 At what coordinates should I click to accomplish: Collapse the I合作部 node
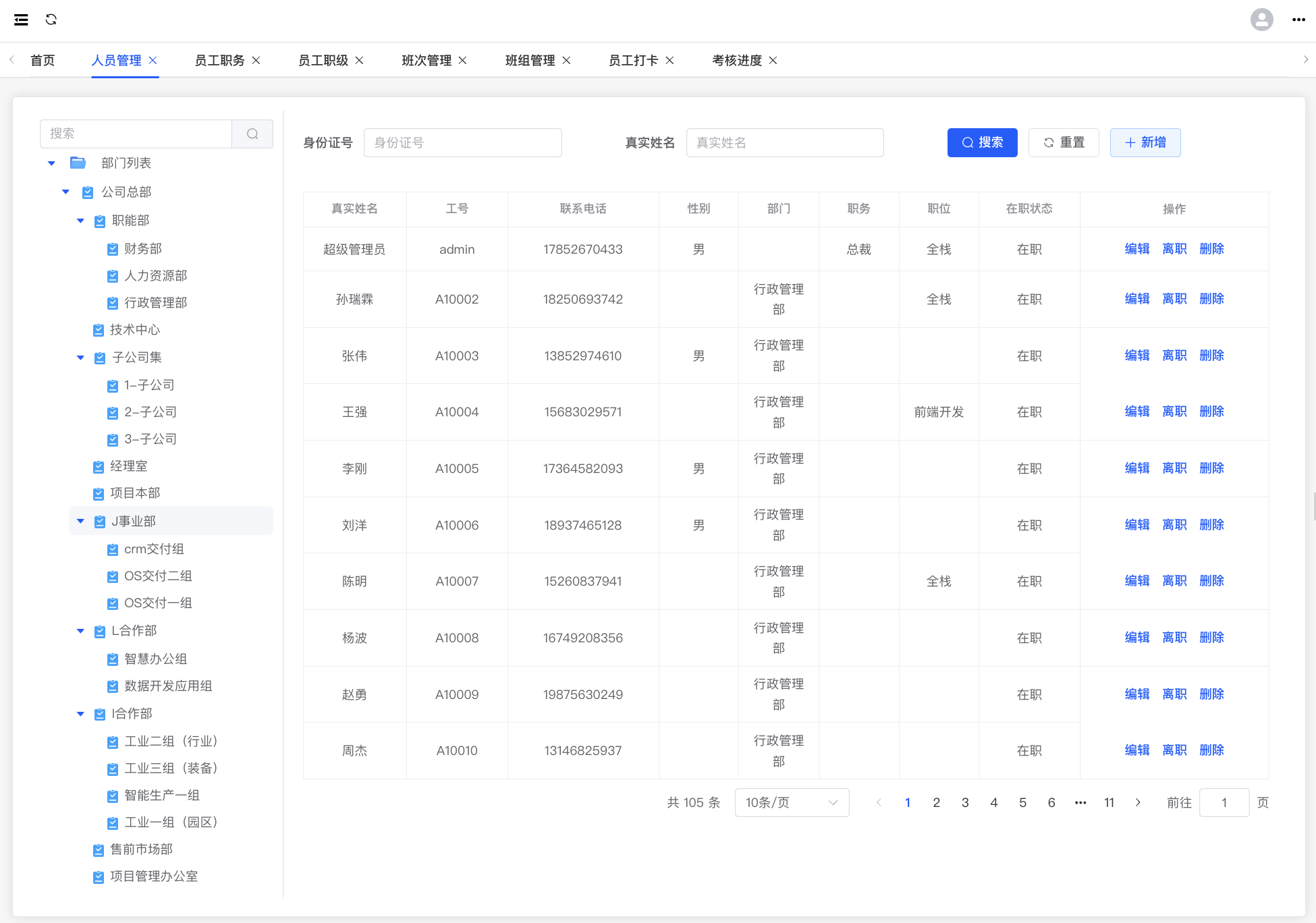pos(80,714)
